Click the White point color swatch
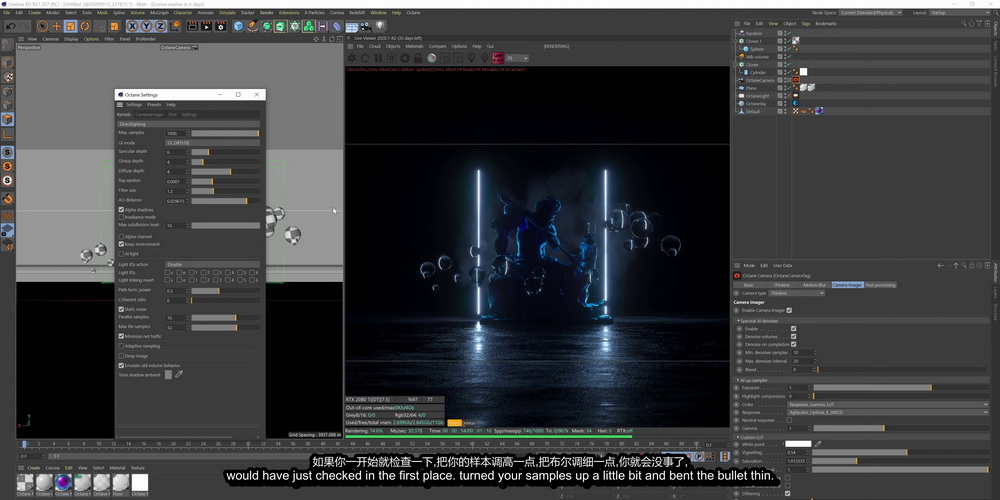Image resolution: width=1000 pixels, height=500 pixels. pos(798,444)
